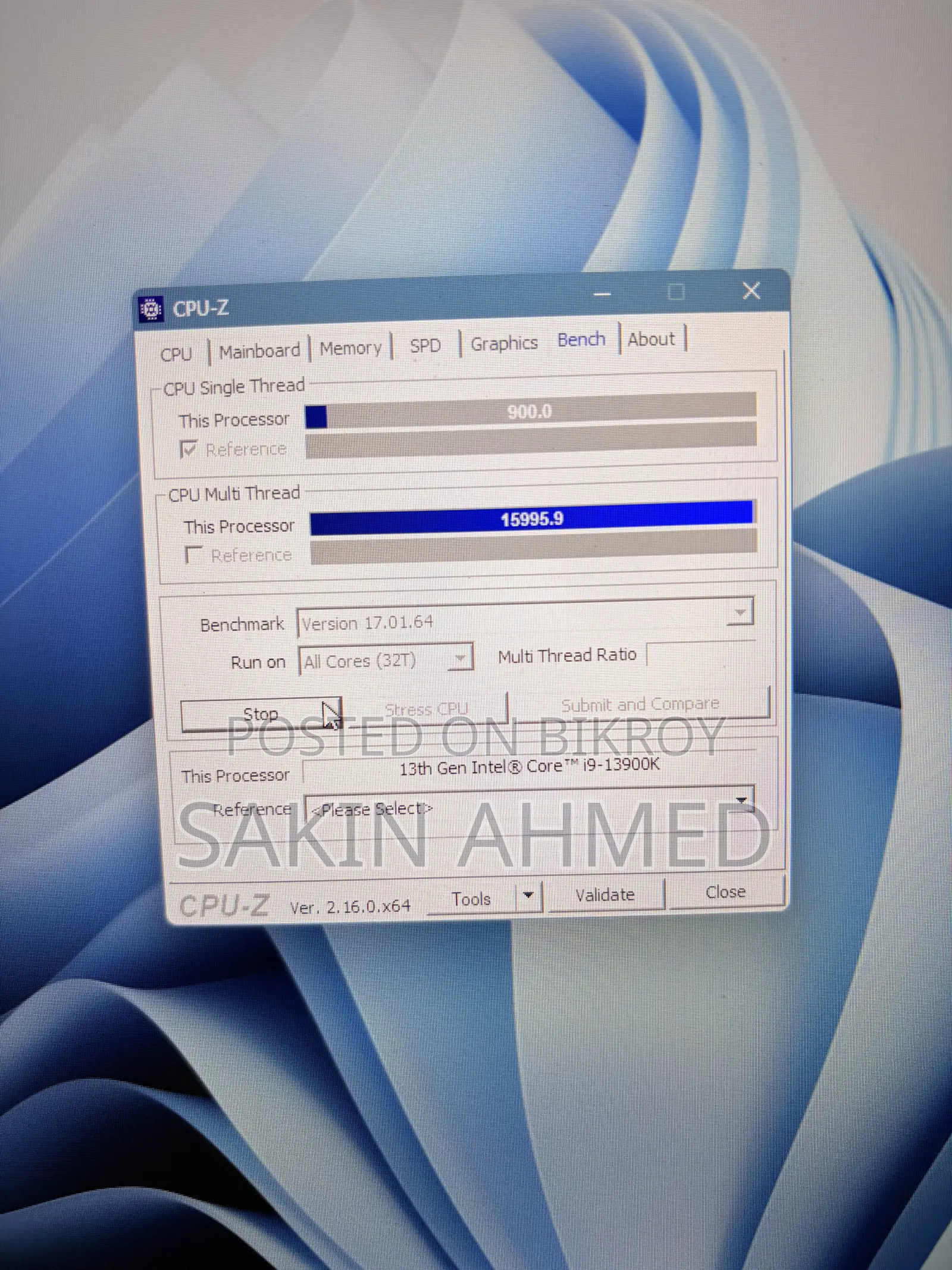Click Submit and Compare button

coord(641,705)
